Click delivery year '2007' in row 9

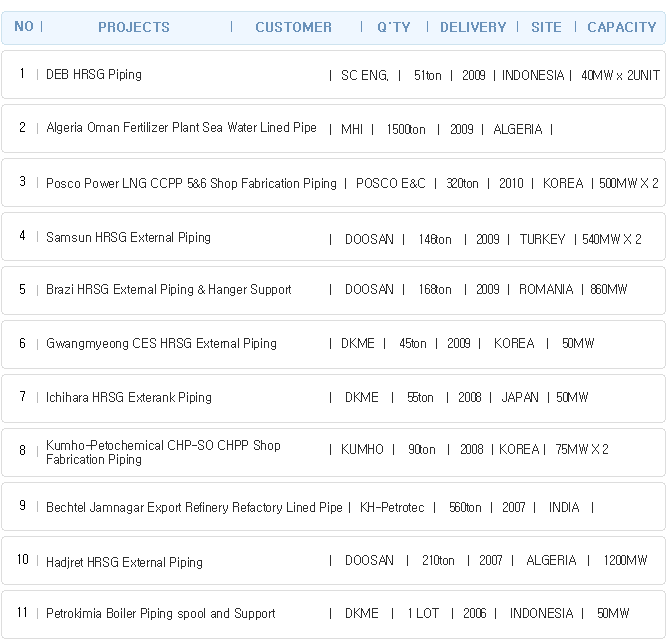[x=513, y=507]
